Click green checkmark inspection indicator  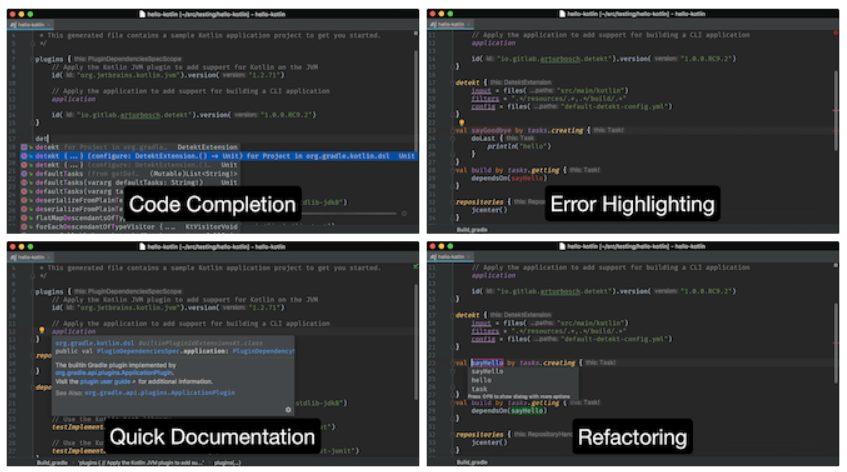[x=415, y=266]
